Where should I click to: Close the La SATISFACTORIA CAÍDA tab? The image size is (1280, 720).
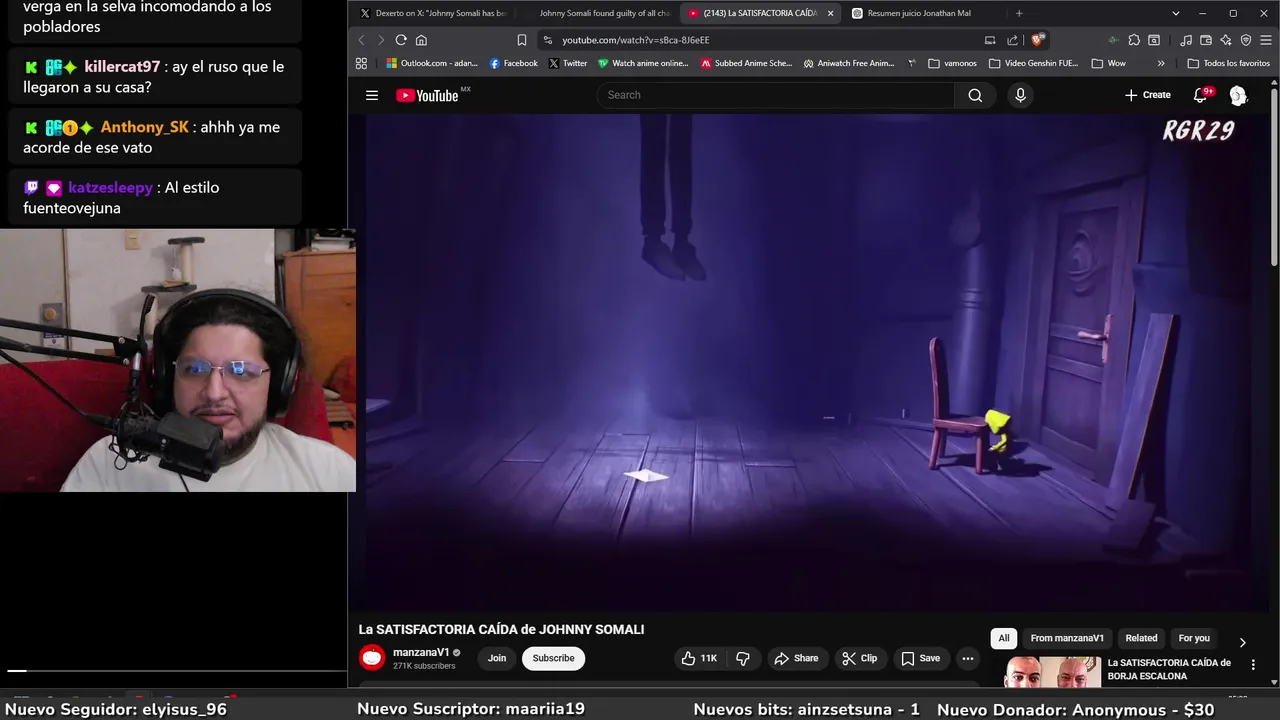830,13
